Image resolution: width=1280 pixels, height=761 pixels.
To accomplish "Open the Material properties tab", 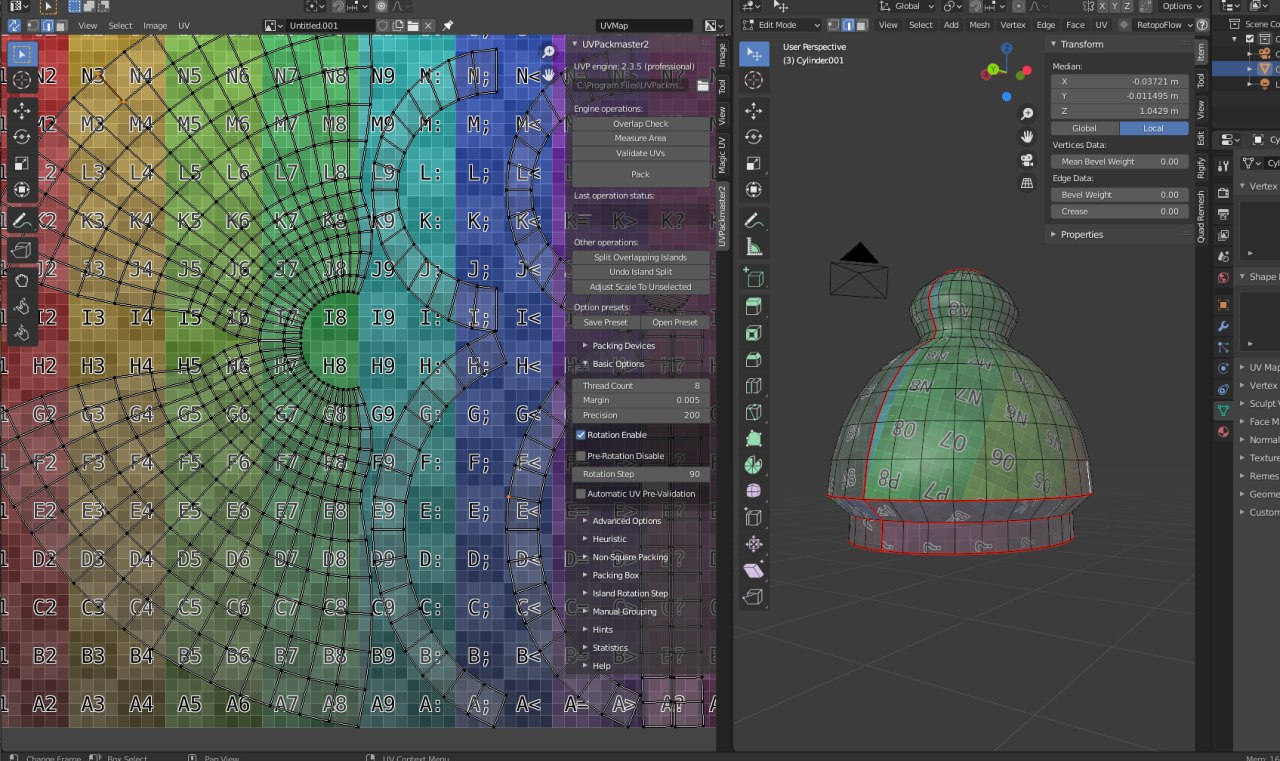I will (x=1223, y=432).
